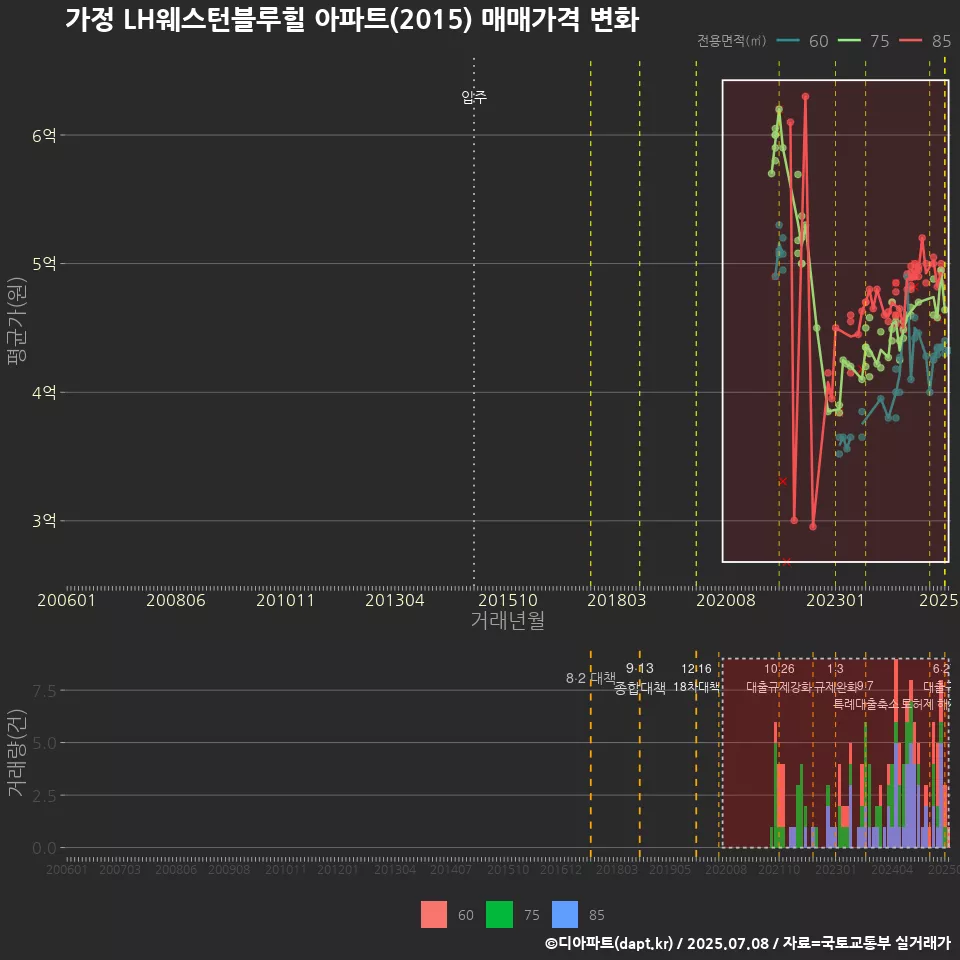The width and height of the screenshot is (960, 960).
Task: Click '200806' on the price chart axis
Action: click(176, 600)
